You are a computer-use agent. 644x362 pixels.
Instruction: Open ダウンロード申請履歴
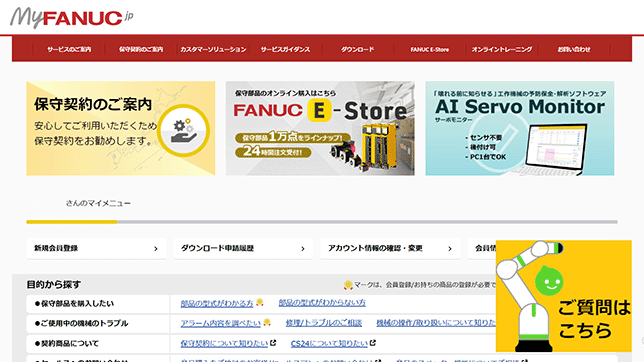coord(243,248)
